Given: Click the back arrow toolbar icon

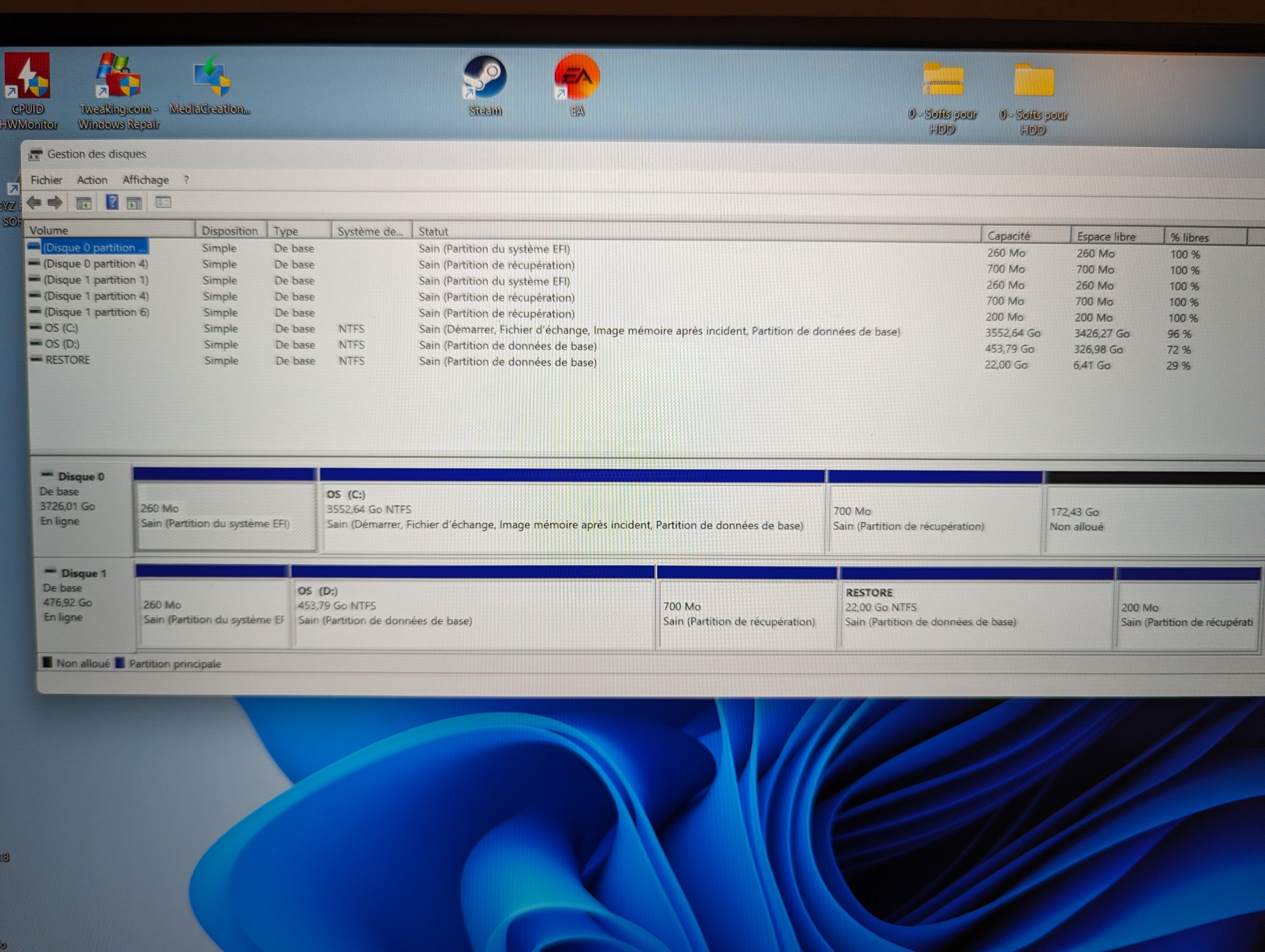Looking at the screenshot, I should pos(34,202).
